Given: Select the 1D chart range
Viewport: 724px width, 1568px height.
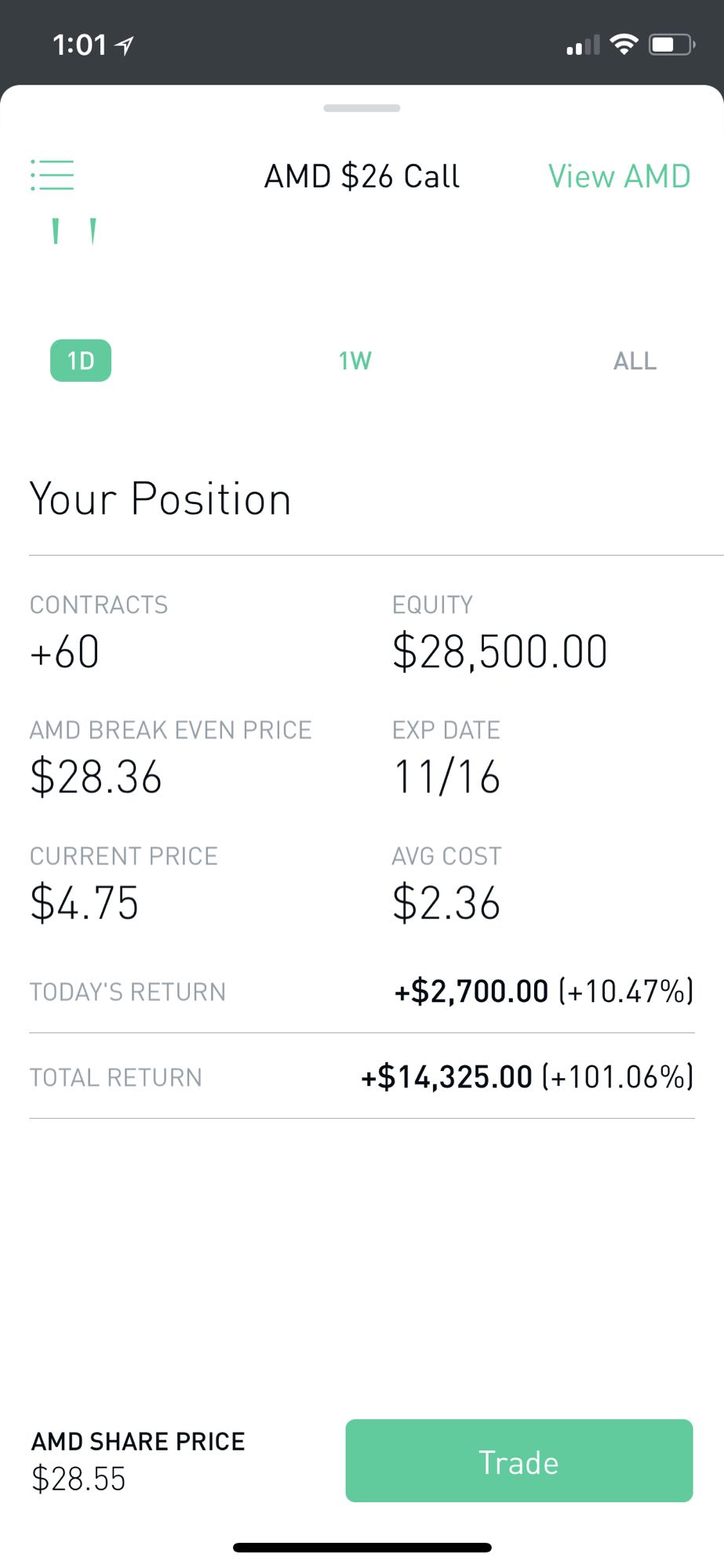Looking at the screenshot, I should [81, 361].
